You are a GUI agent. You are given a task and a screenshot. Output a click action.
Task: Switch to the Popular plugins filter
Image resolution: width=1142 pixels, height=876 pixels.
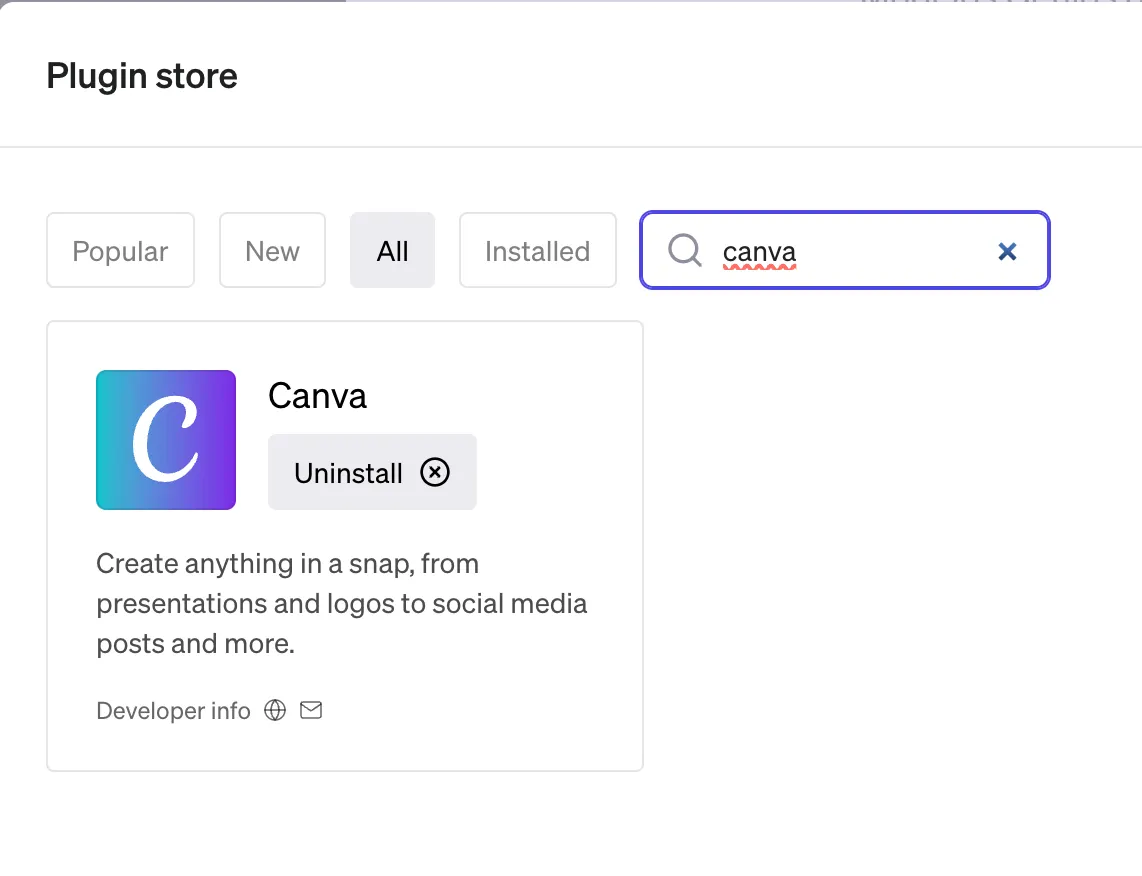[120, 251]
